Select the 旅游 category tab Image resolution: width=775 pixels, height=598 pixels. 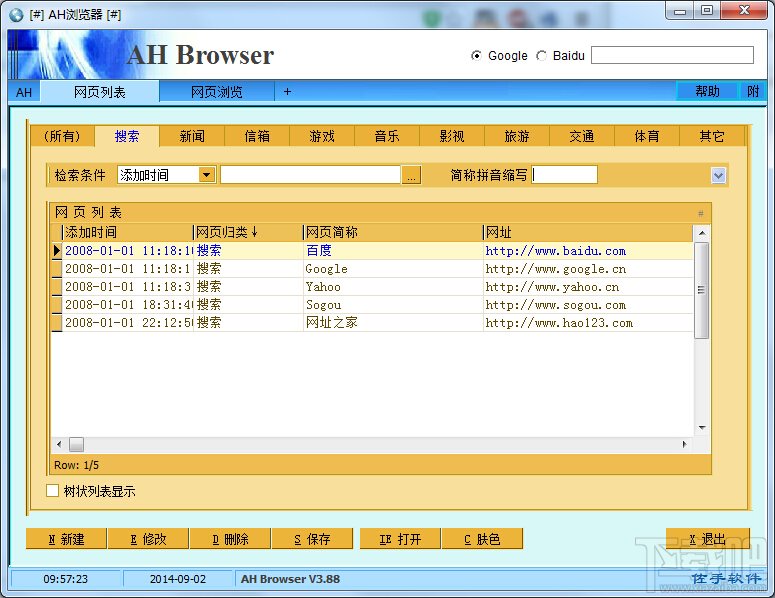(517, 136)
